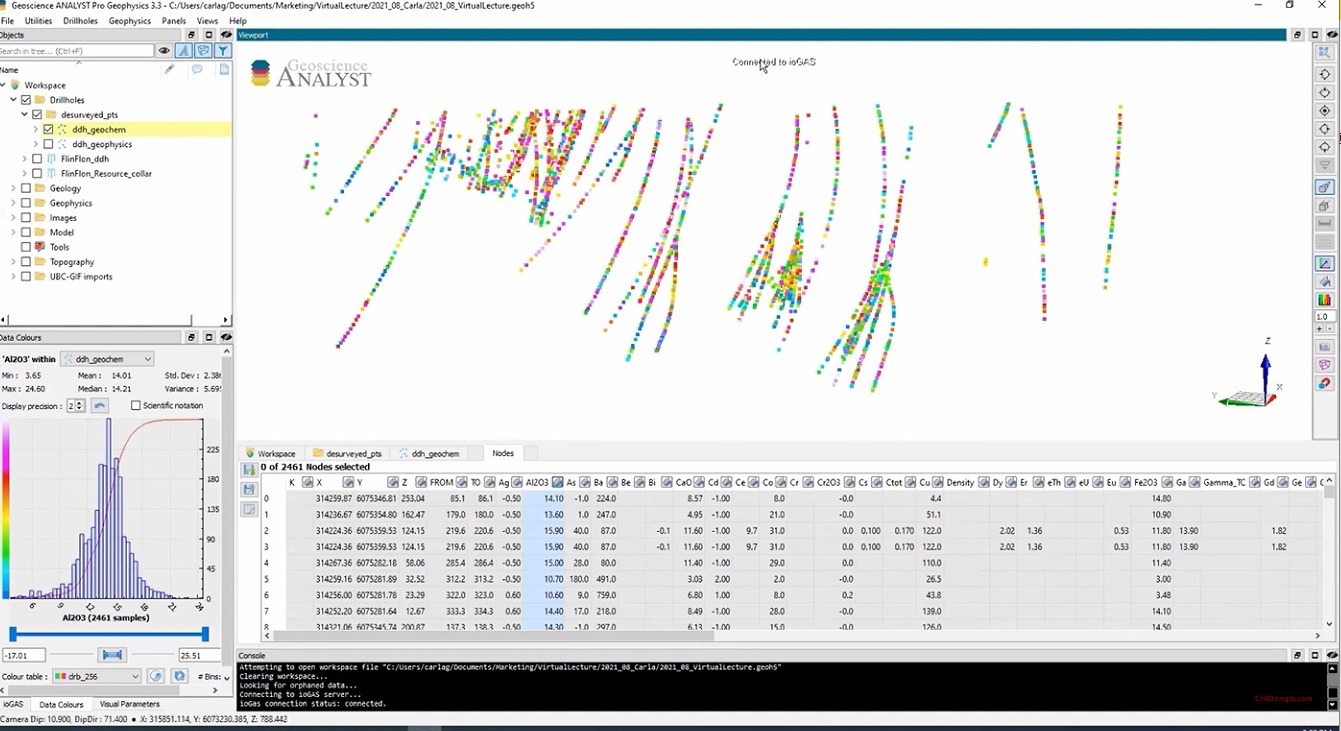
Task: Open the filter icon in the Objects panel
Action: click(x=222, y=50)
